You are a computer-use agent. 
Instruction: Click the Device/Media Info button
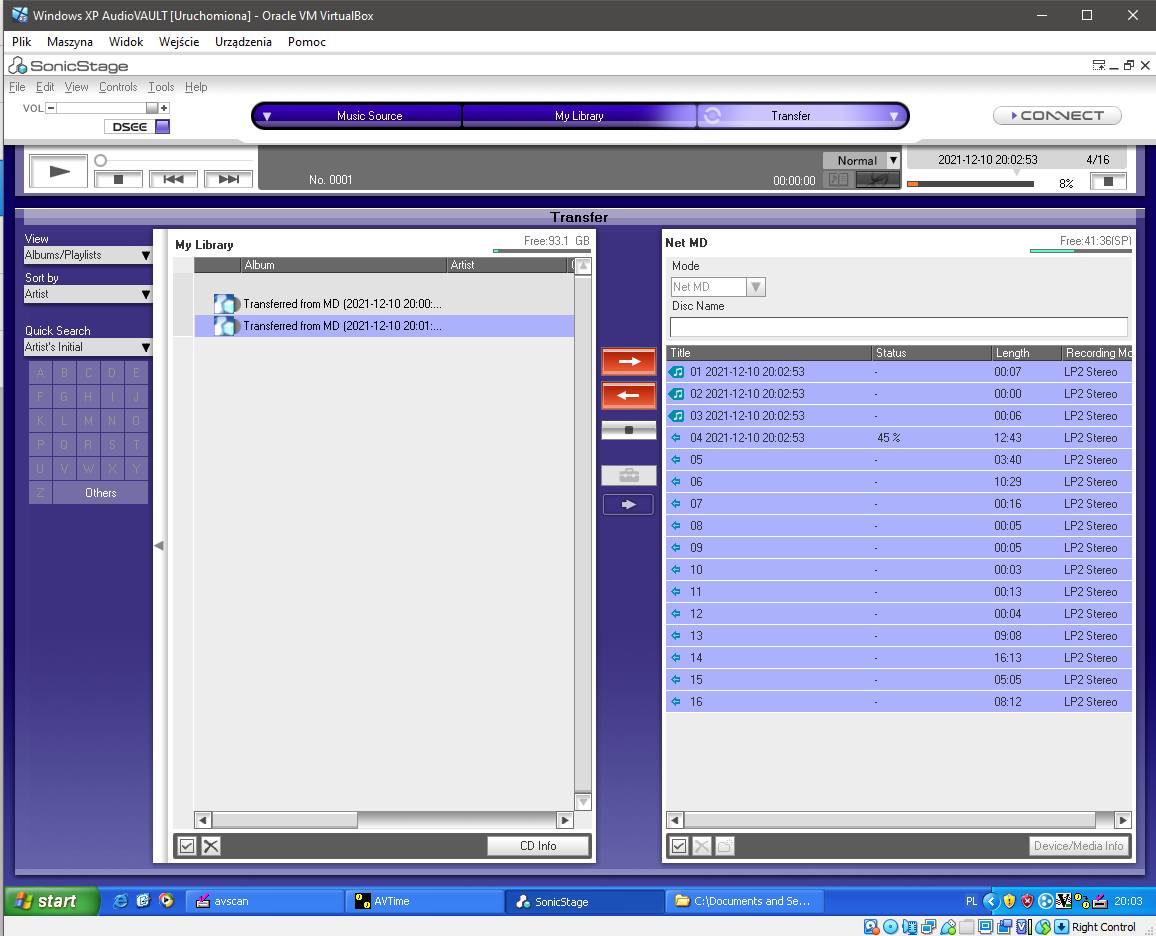click(1079, 846)
